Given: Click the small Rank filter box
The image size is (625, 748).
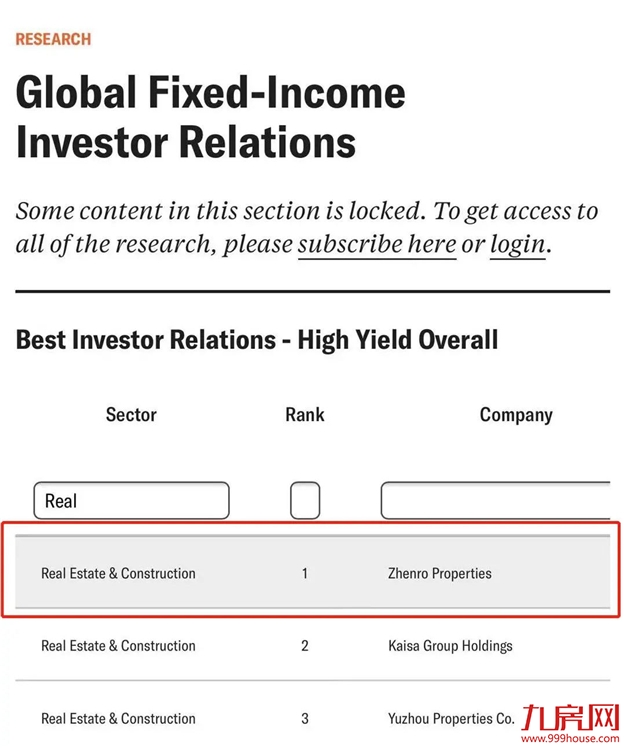Looking at the screenshot, I should [x=305, y=500].
